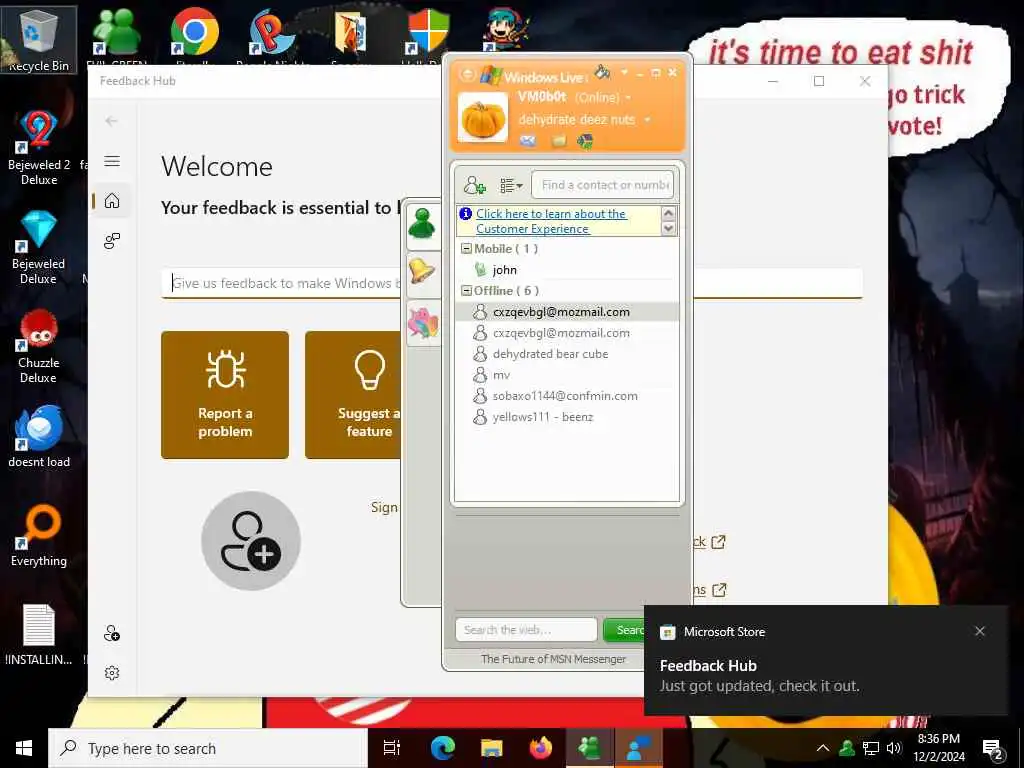
Task: Open the Feedback Hub hamburger menu
Action: 112,161
